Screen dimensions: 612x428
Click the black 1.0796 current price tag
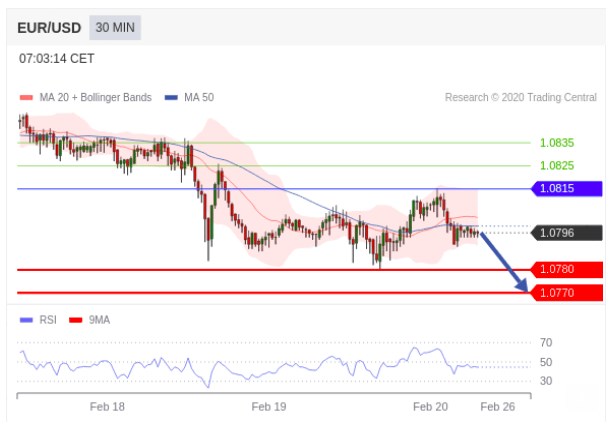click(568, 233)
